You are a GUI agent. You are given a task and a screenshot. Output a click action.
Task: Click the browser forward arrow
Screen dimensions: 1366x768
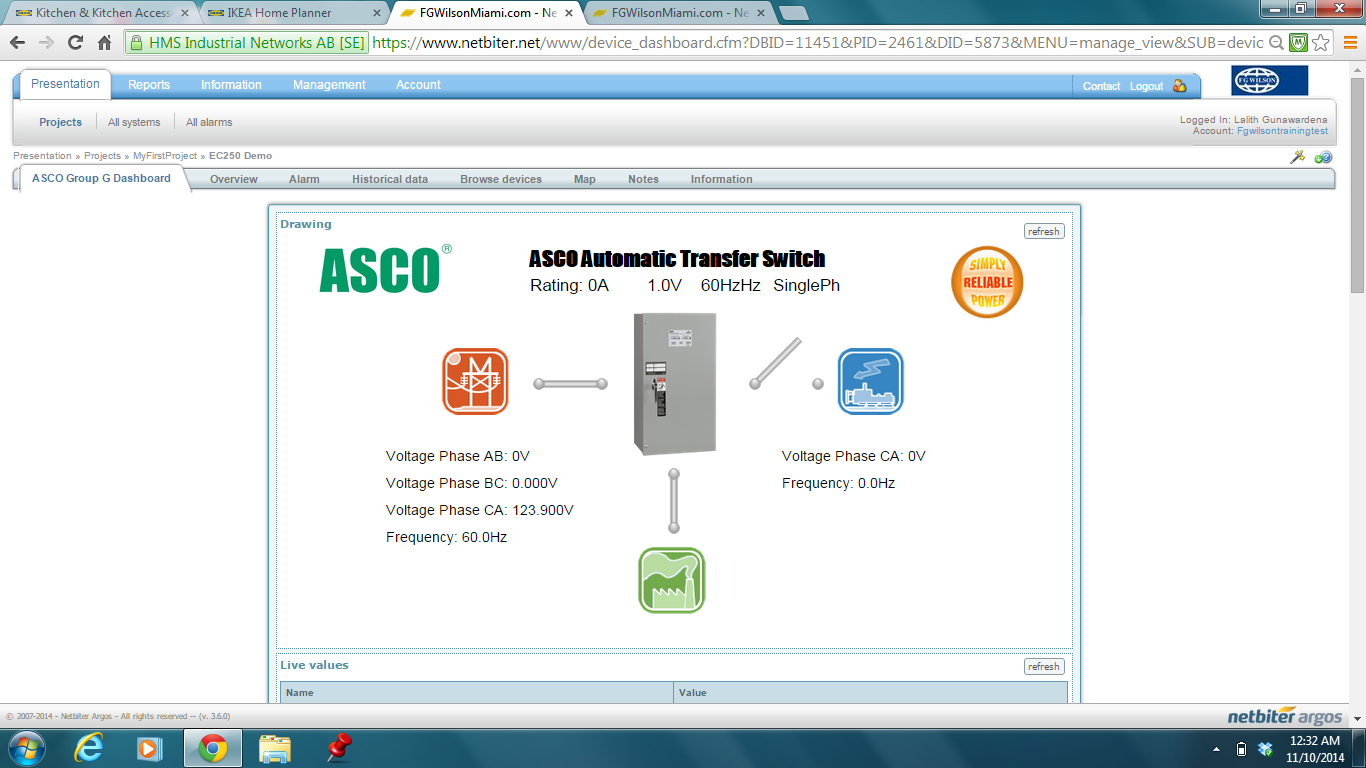(46, 43)
